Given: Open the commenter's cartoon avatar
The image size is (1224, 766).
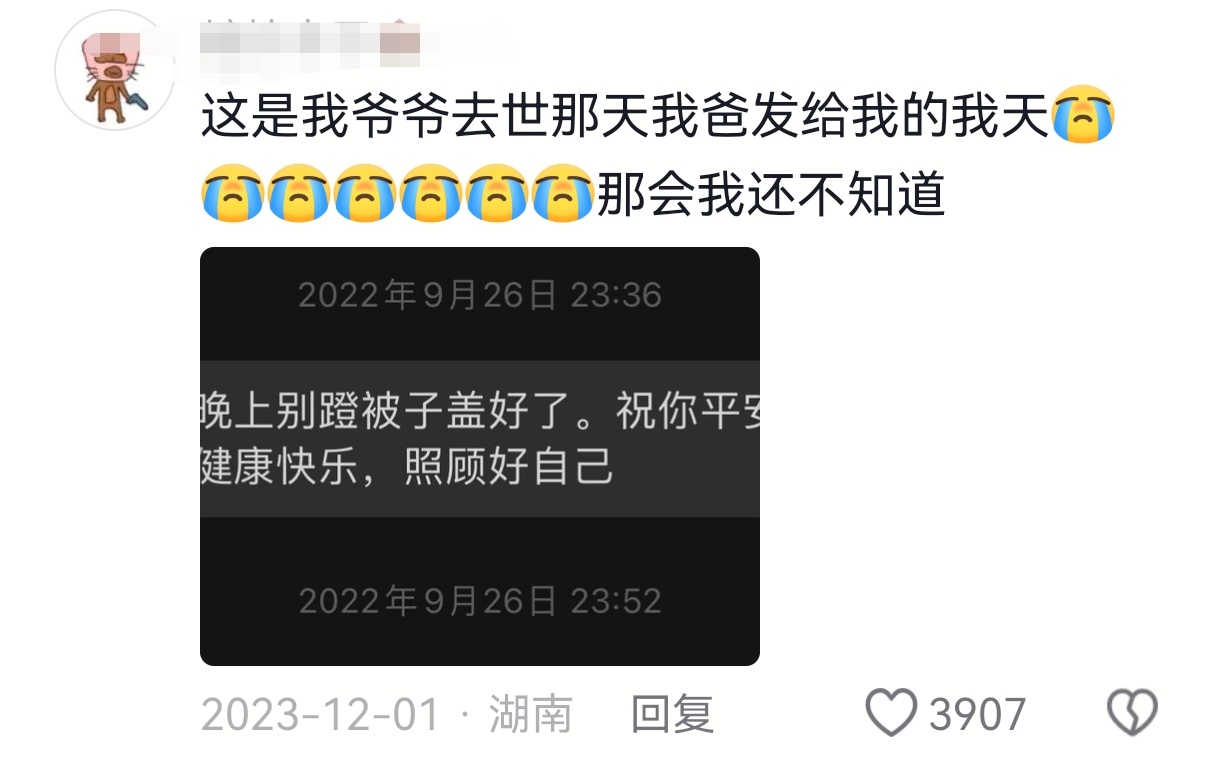Looking at the screenshot, I should (x=115, y=70).
